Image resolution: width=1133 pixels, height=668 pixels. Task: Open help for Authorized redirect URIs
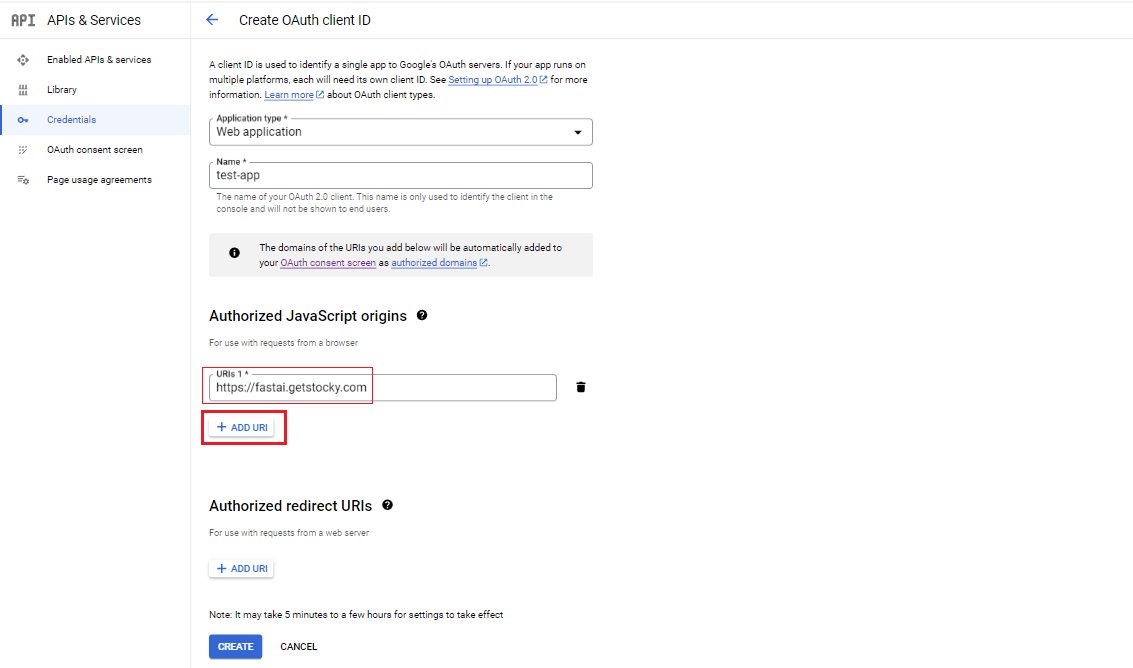point(387,505)
